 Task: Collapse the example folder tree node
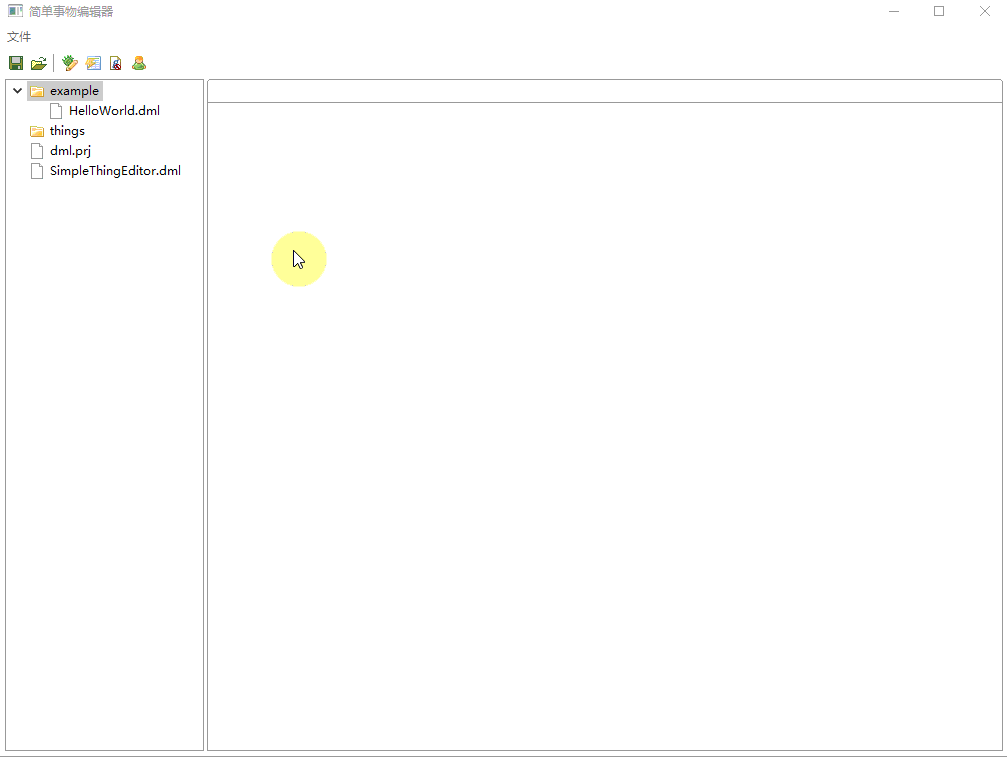click(17, 91)
